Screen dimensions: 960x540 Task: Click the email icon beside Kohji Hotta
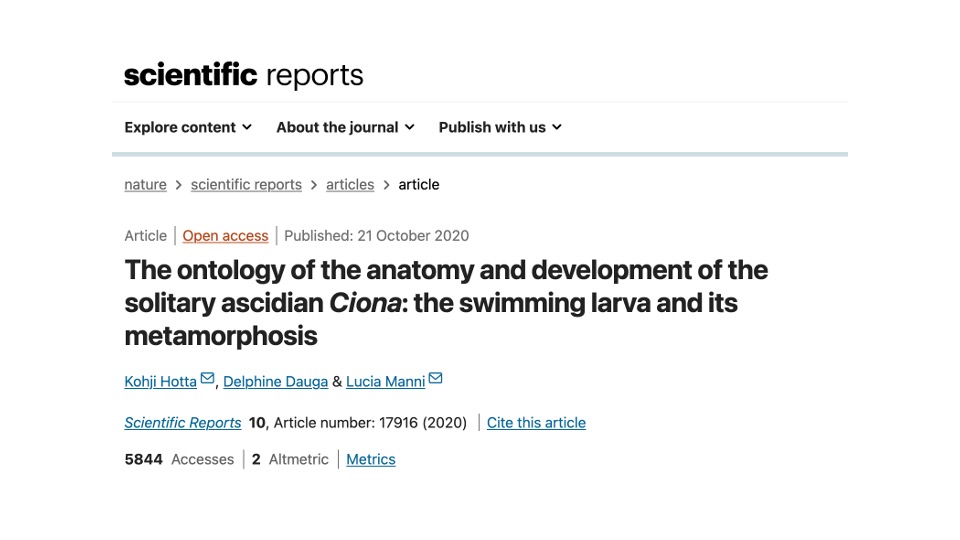click(208, 379)
